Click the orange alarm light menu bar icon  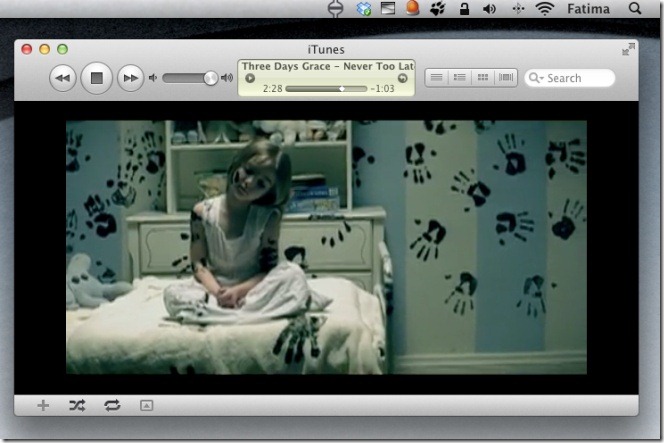[412, 8]
